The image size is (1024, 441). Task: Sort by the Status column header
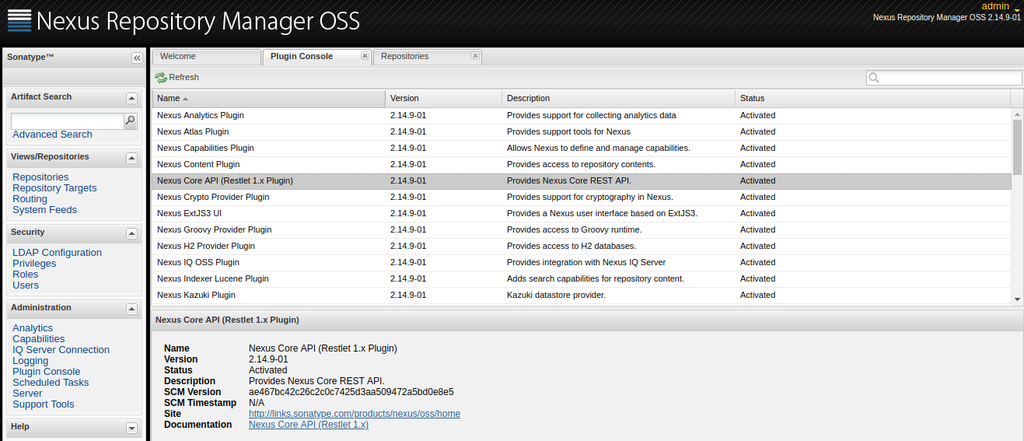pyautogui.click(x=872, y=98)
